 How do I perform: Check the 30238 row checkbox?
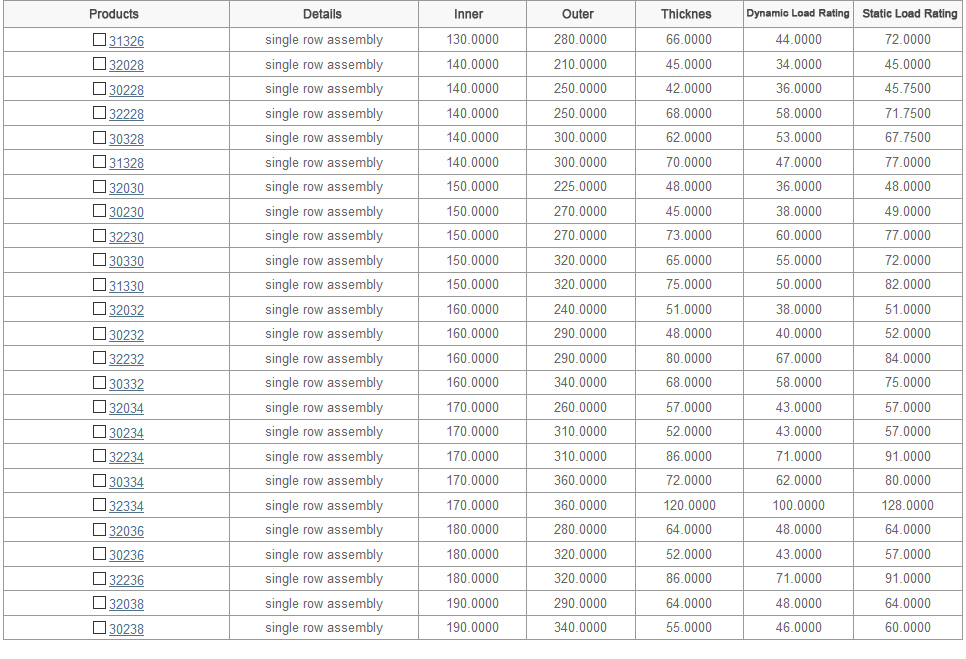click(x=99, y=628)
